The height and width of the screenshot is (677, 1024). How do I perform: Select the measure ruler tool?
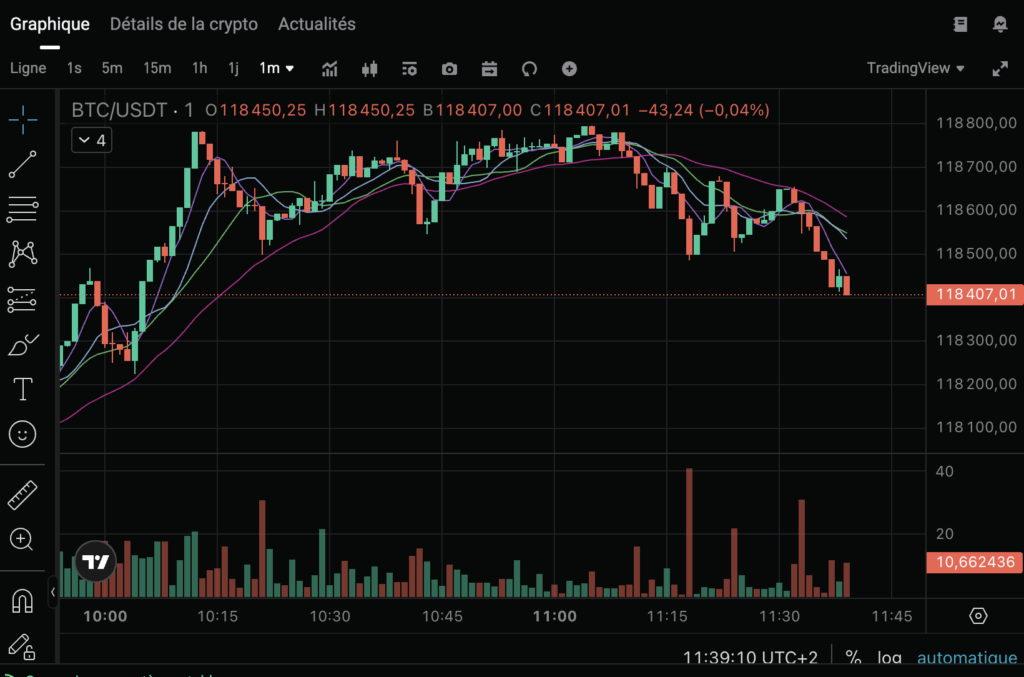coord(22,495)
